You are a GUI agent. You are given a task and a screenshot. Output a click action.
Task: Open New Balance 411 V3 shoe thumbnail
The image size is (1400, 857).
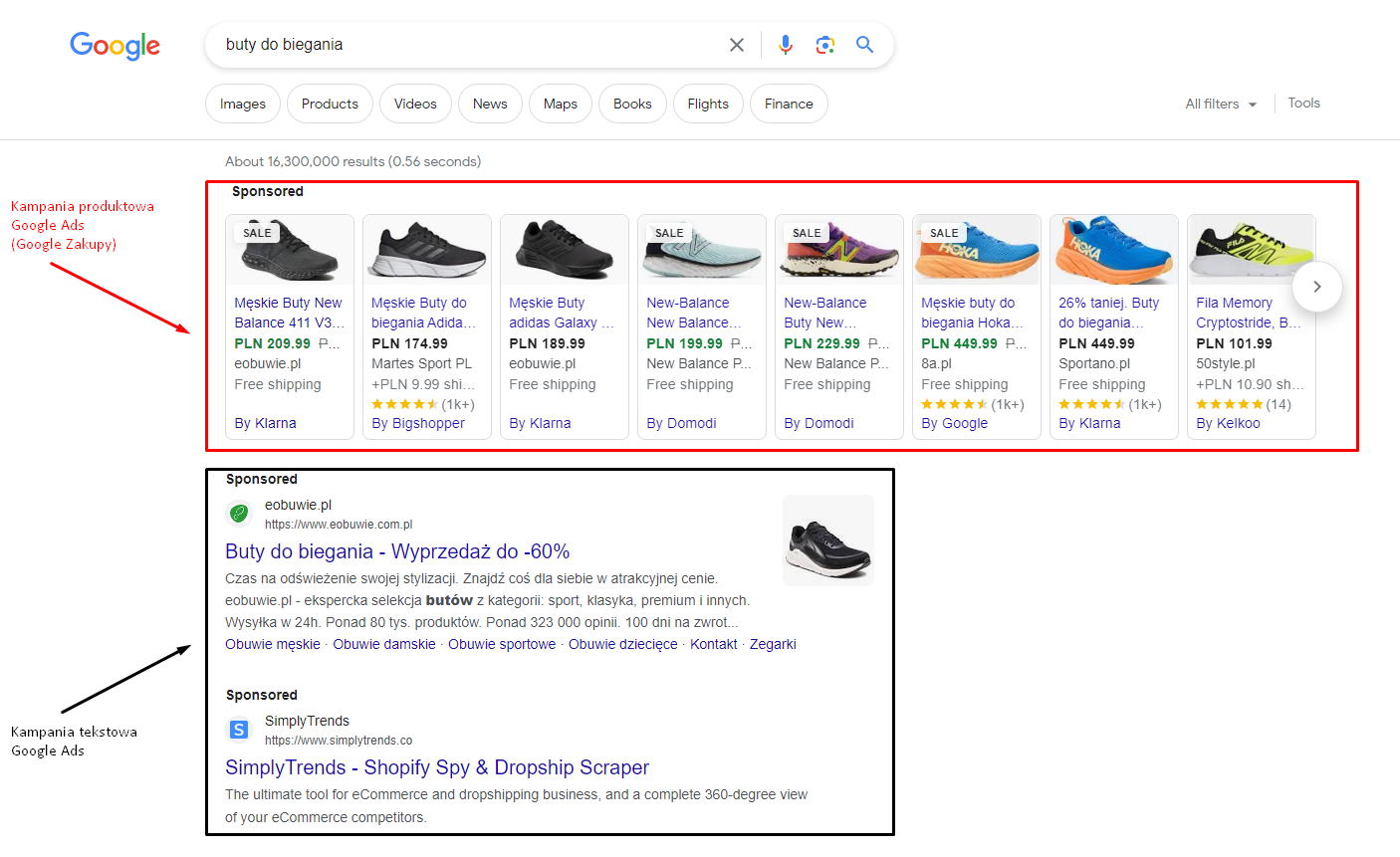tap(290, 250)
